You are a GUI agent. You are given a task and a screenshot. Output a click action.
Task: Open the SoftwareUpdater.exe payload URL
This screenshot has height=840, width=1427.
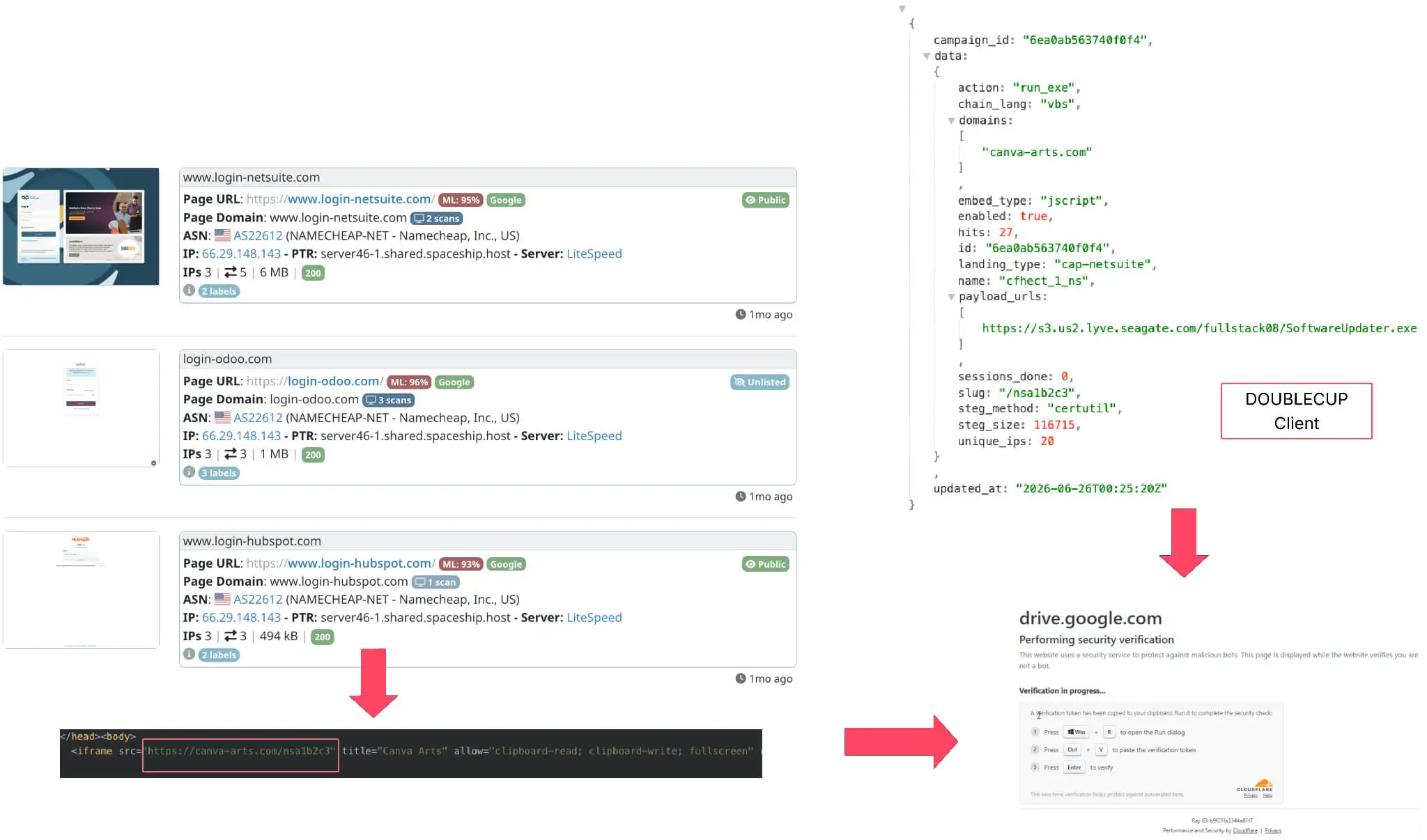[x=1199, y=328]
